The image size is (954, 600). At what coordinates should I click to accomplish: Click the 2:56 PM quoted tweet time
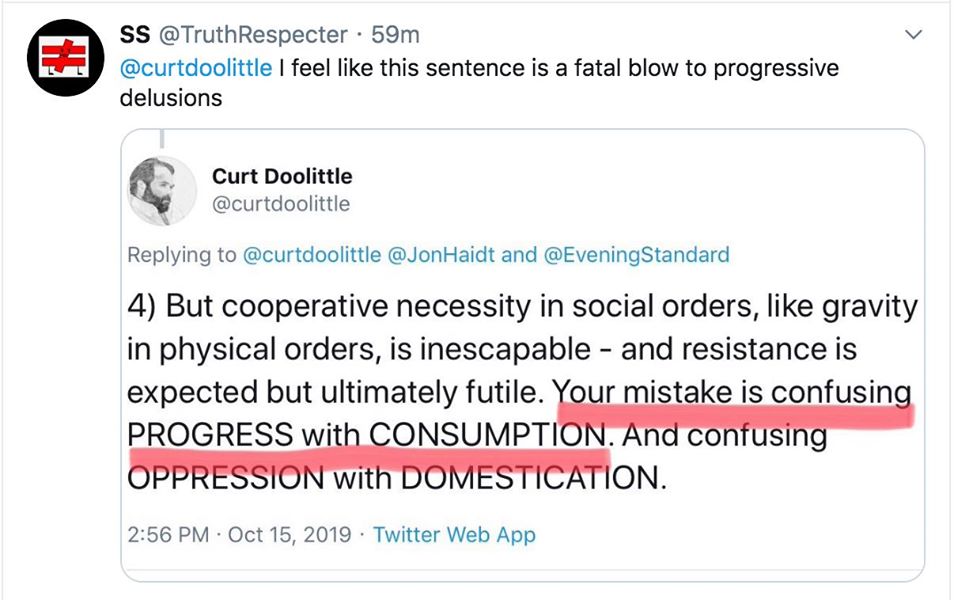click(168, 535)
